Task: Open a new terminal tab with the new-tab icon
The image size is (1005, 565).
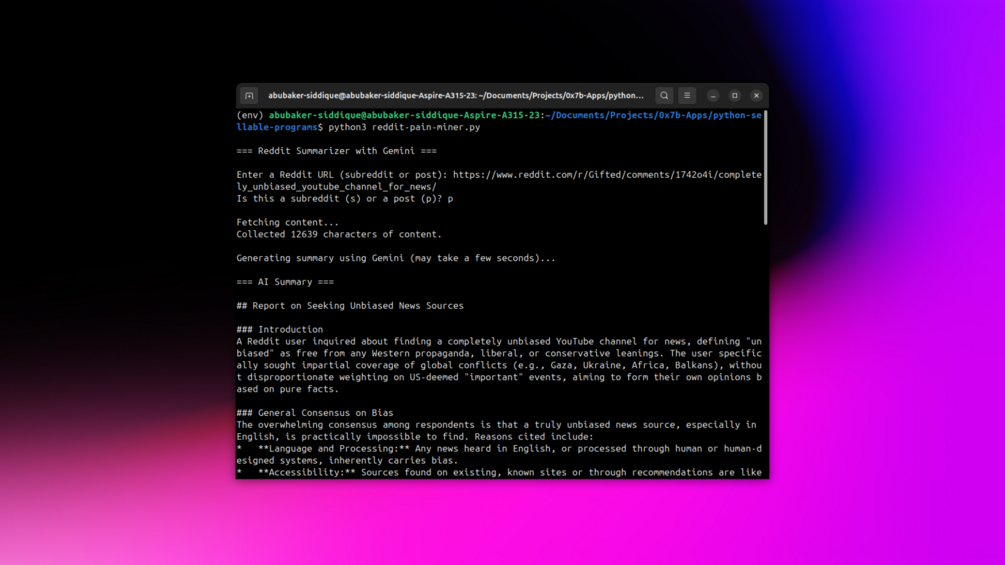Action: click(x=249, y=95)
